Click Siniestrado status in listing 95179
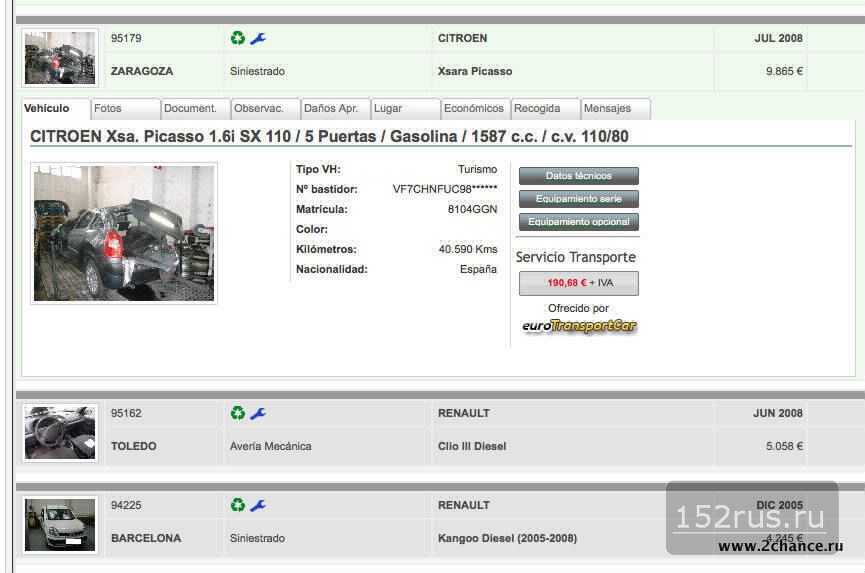This screenshot has width=865, height=573. (x=257, y=72)
